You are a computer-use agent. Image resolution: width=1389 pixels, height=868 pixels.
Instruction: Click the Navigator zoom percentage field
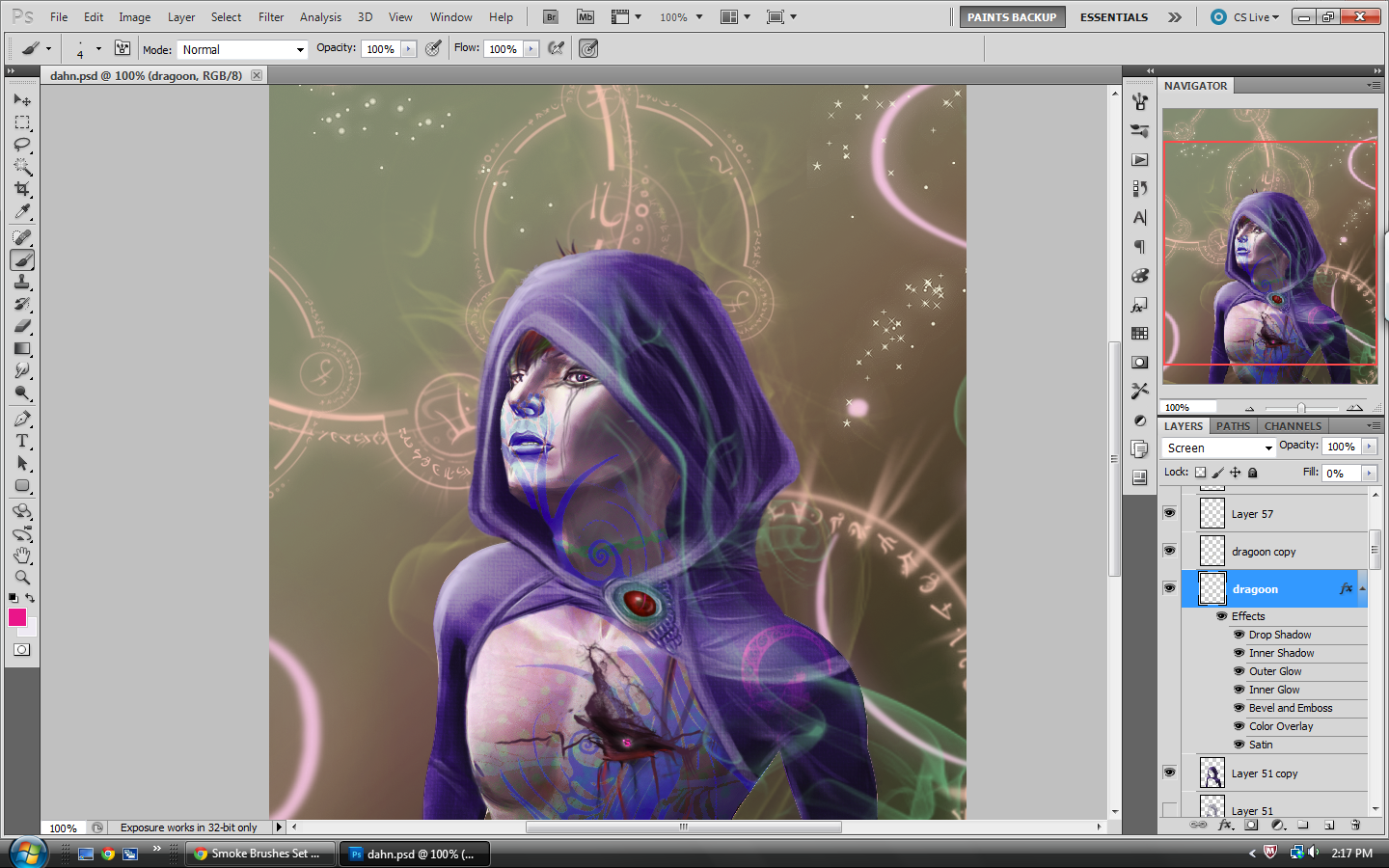pyautogui.click(x=1187, y=408)
